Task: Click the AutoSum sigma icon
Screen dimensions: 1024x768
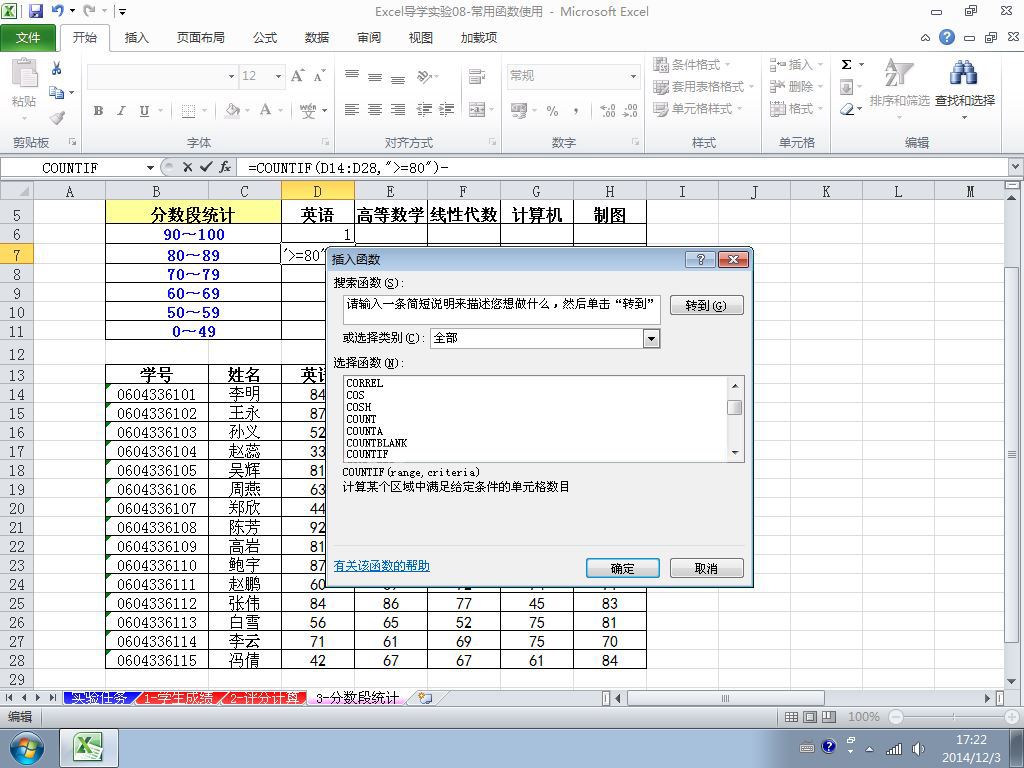Action: (x=846, y=65)
